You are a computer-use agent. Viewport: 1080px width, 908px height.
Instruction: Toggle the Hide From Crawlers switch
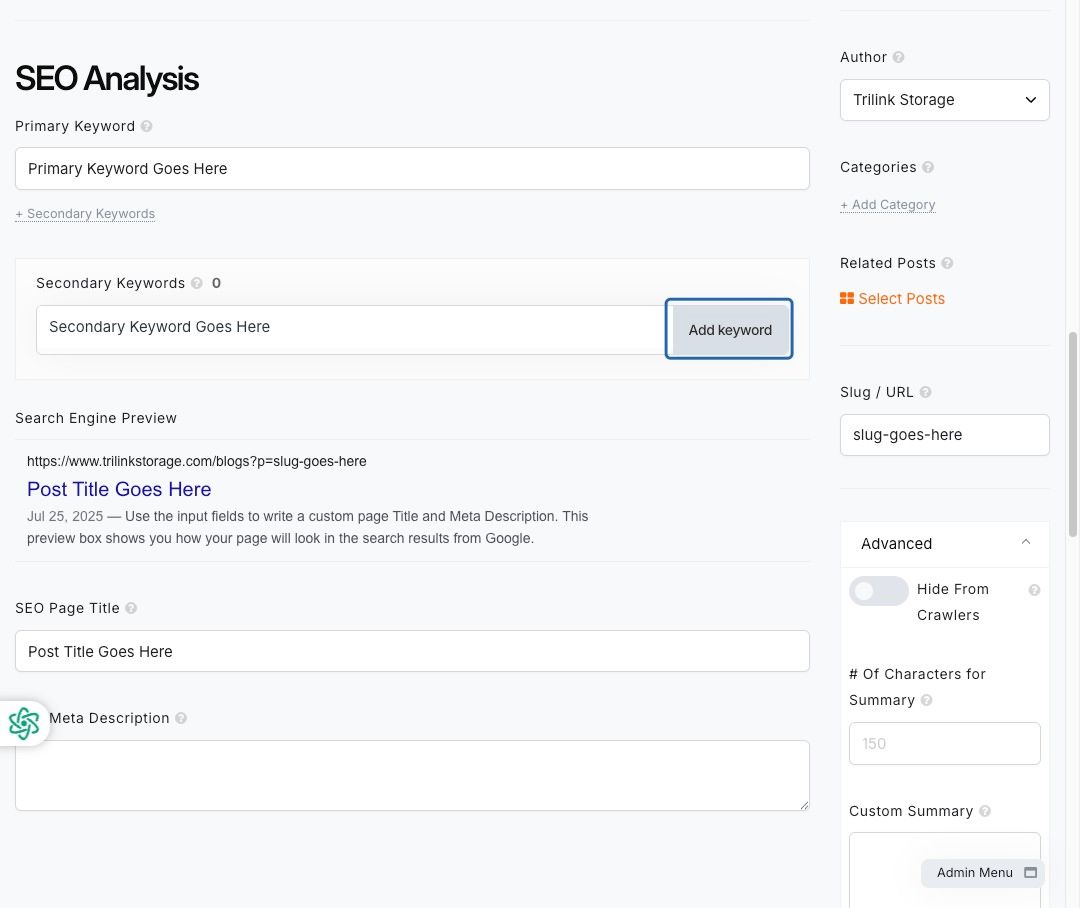click(x=878, y=590)
